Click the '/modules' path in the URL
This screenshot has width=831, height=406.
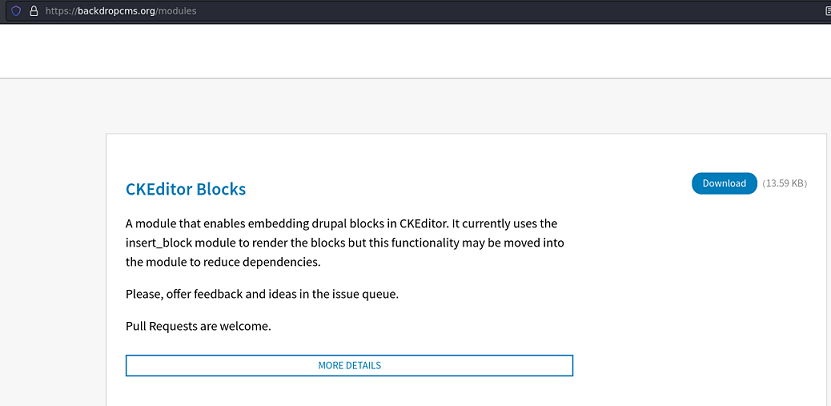click(x=176, y=10)
